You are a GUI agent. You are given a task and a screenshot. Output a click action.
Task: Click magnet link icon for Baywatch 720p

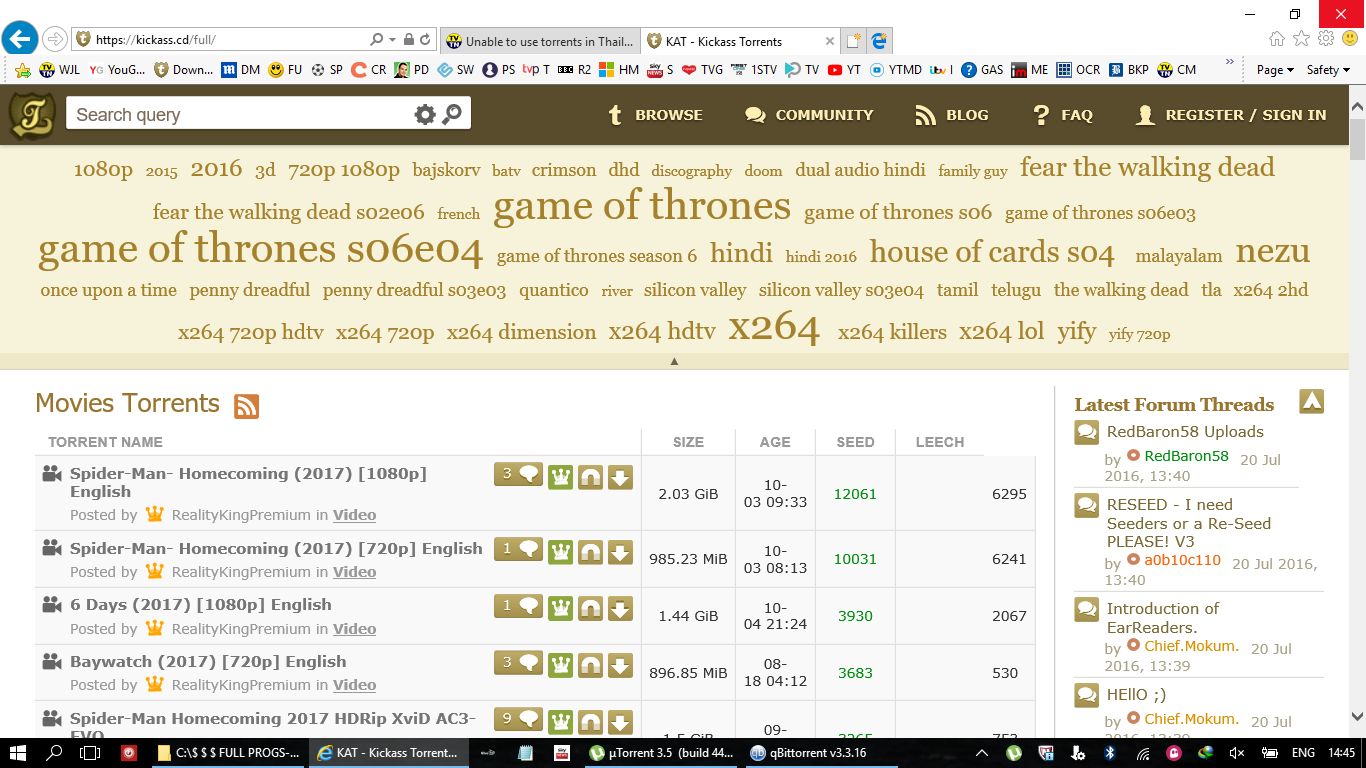[x=591, y=665]
